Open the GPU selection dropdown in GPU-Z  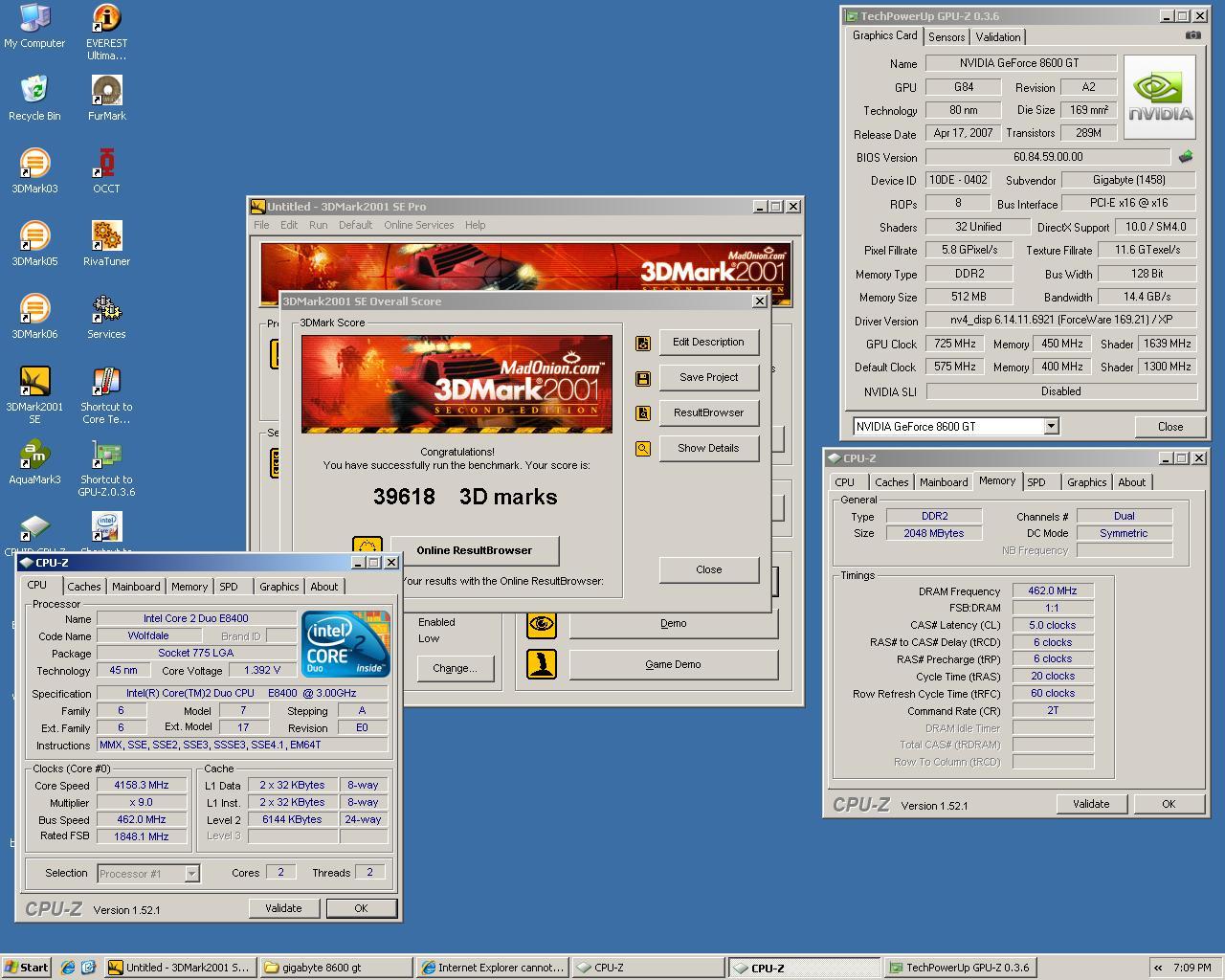point(1051,426)
